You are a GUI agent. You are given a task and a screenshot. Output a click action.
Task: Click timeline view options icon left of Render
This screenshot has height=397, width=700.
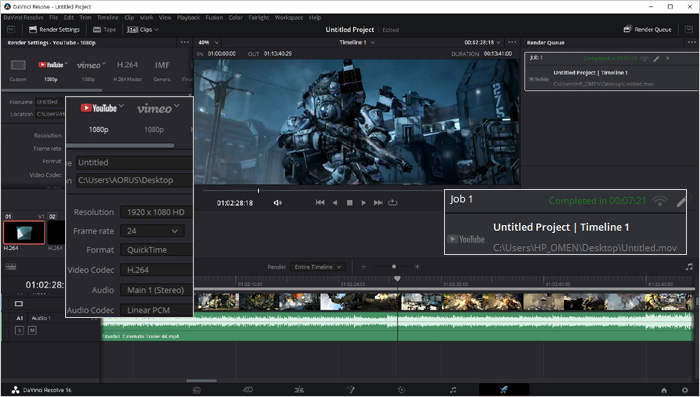click(x=11, y=267)
